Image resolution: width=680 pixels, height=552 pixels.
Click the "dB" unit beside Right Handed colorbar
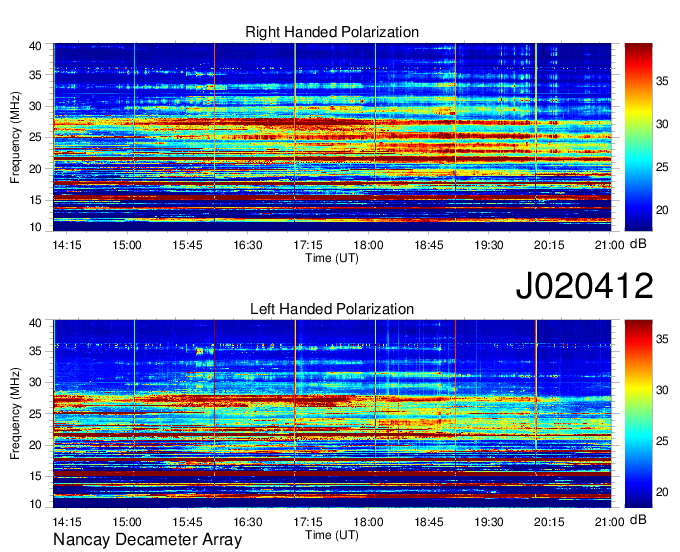tap(638, 244)
